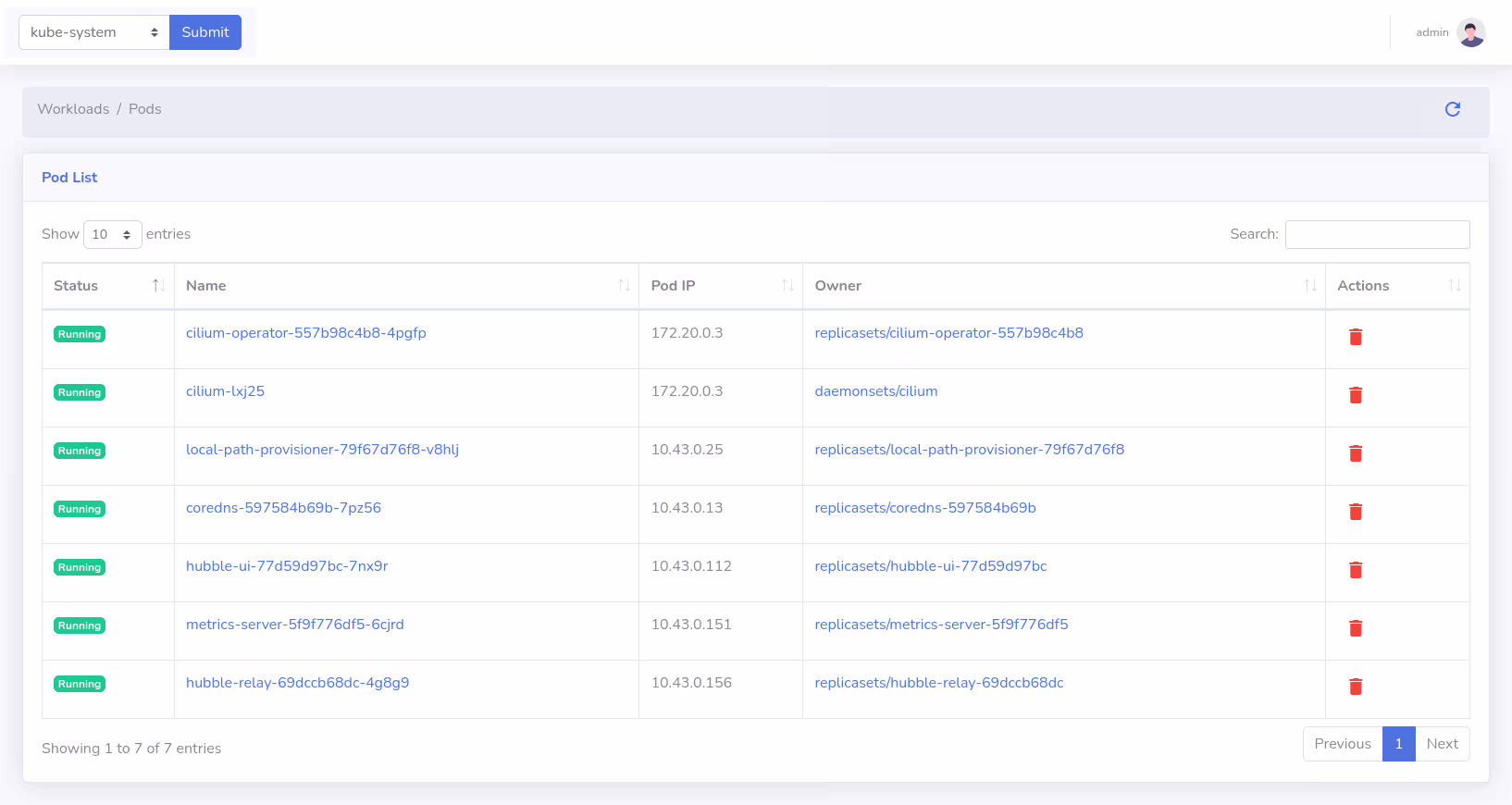The height and width of the screenshot is (805, 1512).
Task: Focus the Search input field
Action: pyautogui.click(x=1377, y=235)
